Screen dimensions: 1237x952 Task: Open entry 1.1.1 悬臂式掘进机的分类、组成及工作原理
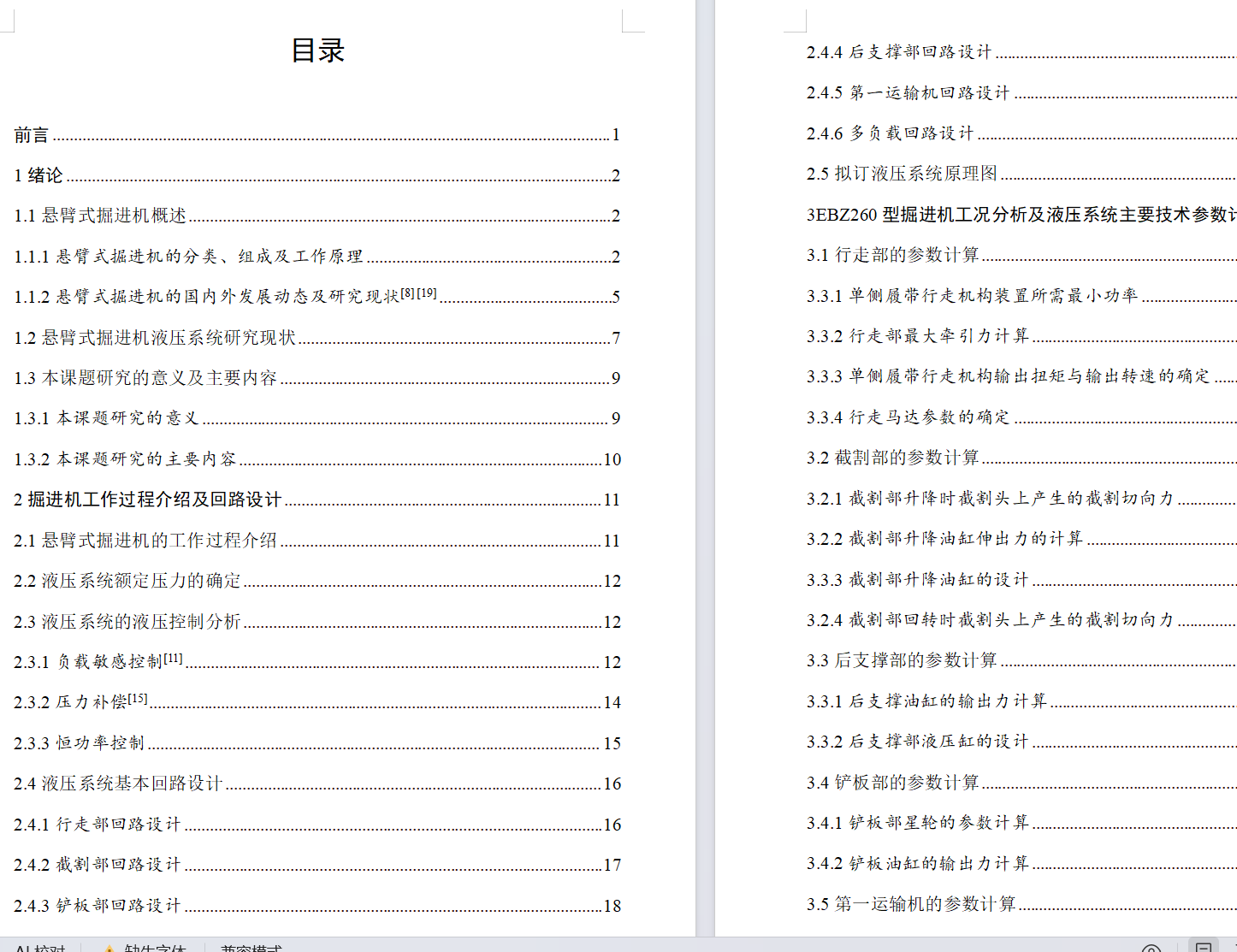point(317,257)
